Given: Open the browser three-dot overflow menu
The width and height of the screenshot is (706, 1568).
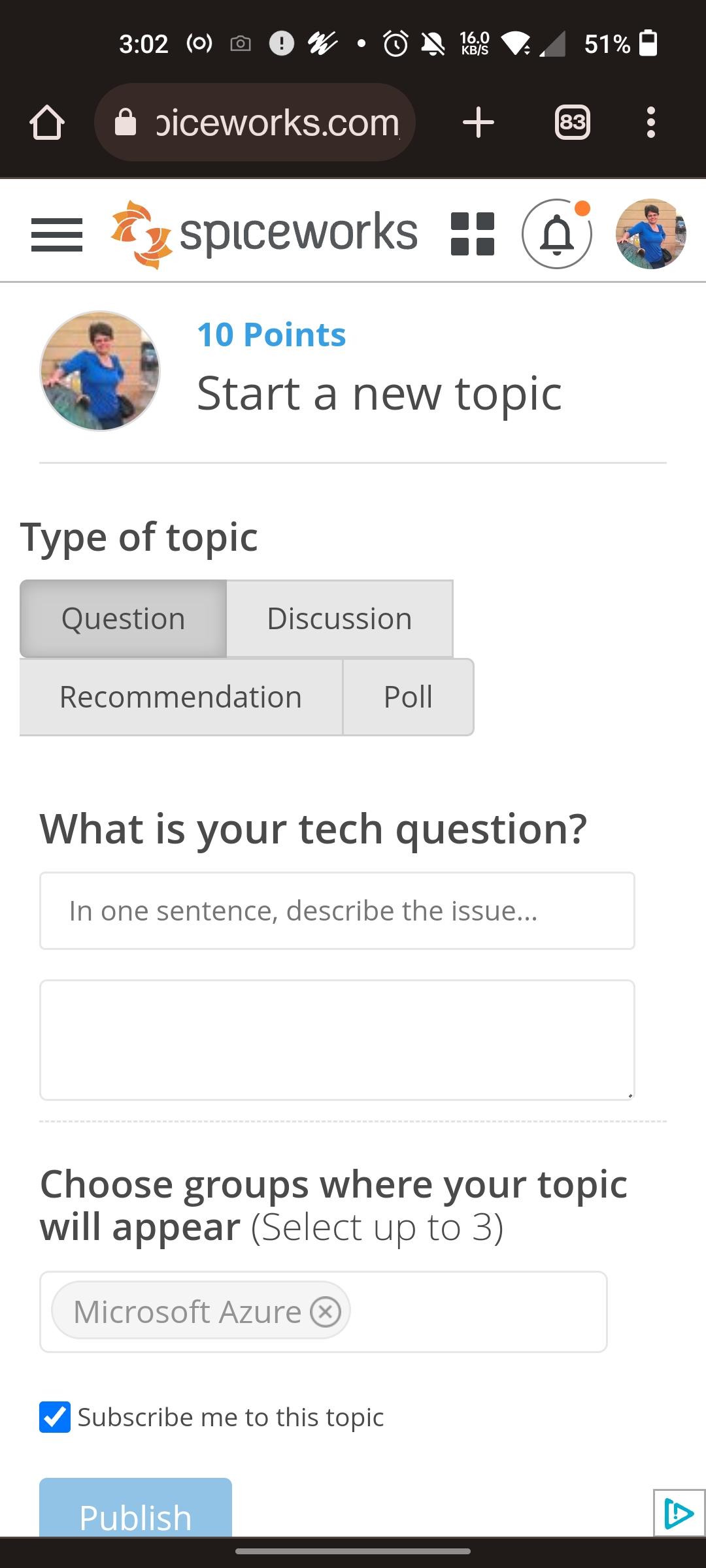Looking at the screenshot, I should click(650, 122).
